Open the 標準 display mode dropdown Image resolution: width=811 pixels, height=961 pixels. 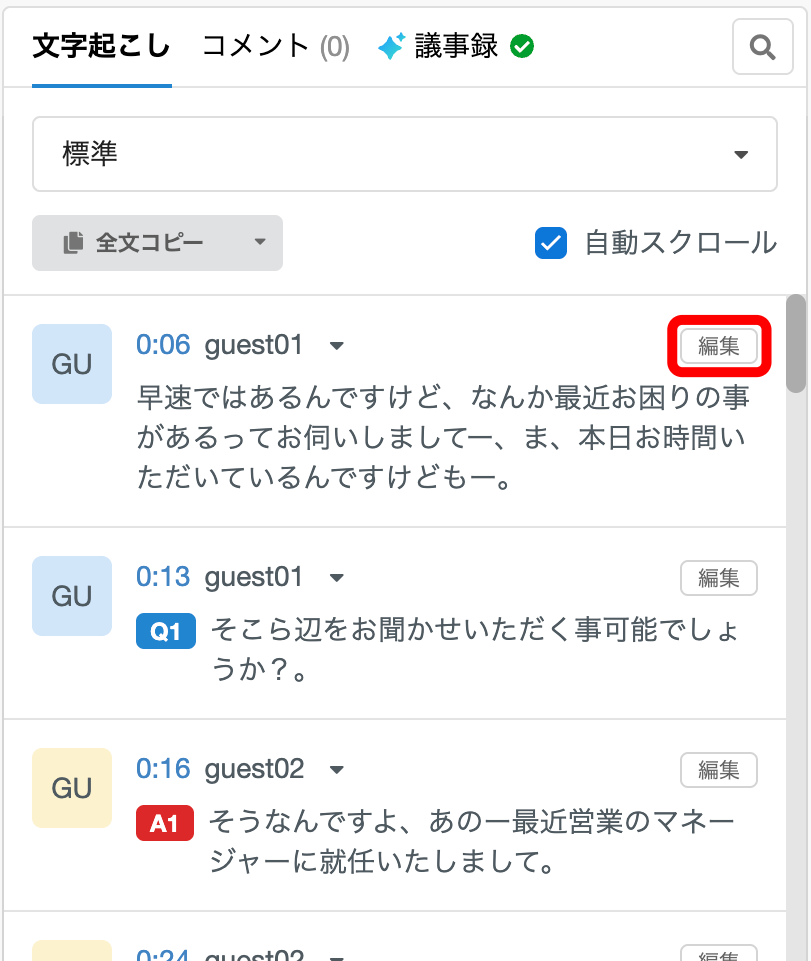405,154
